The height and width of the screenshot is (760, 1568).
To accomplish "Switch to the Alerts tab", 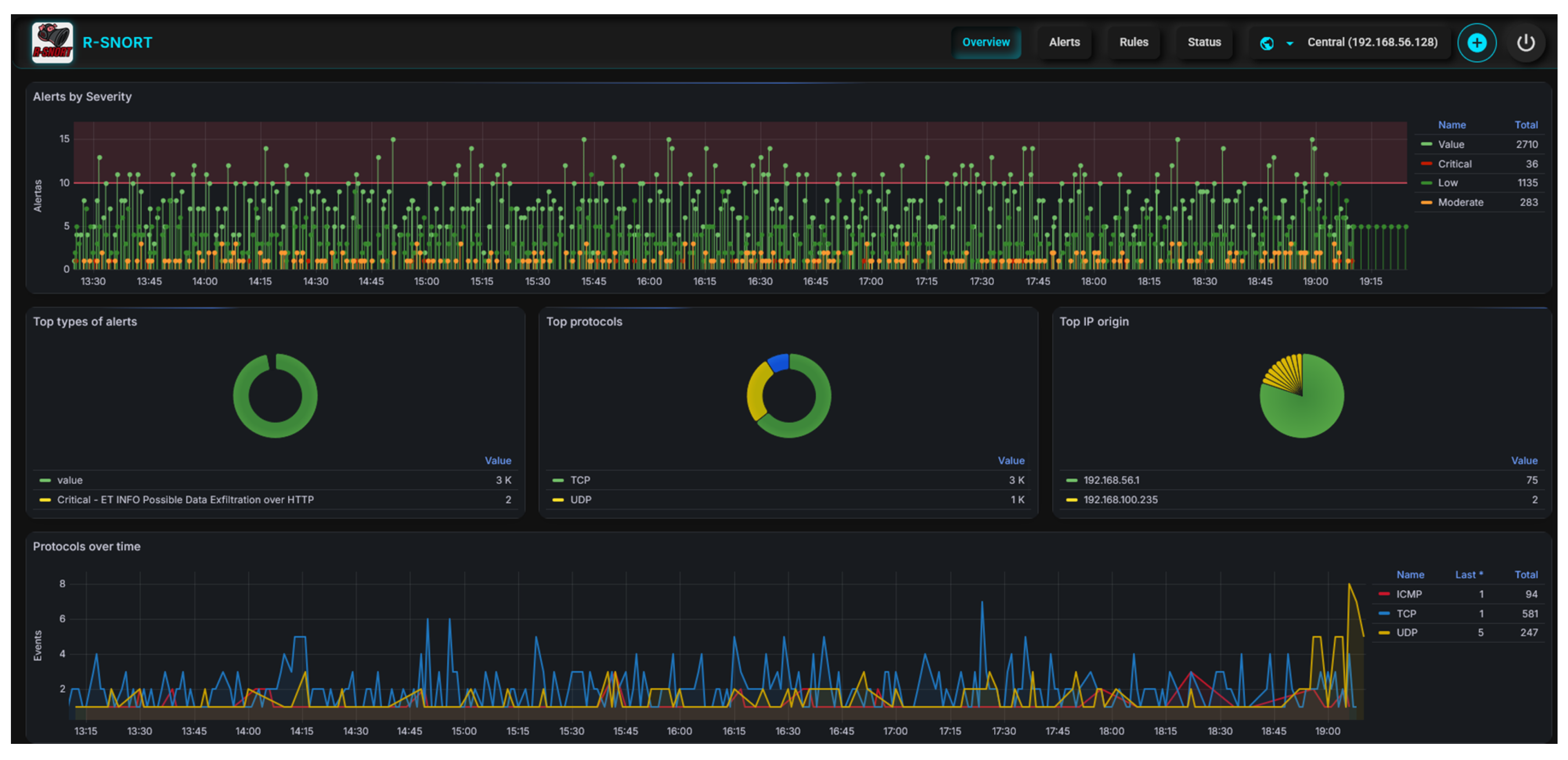I will pyautogui.click(x=1064, y=43).
